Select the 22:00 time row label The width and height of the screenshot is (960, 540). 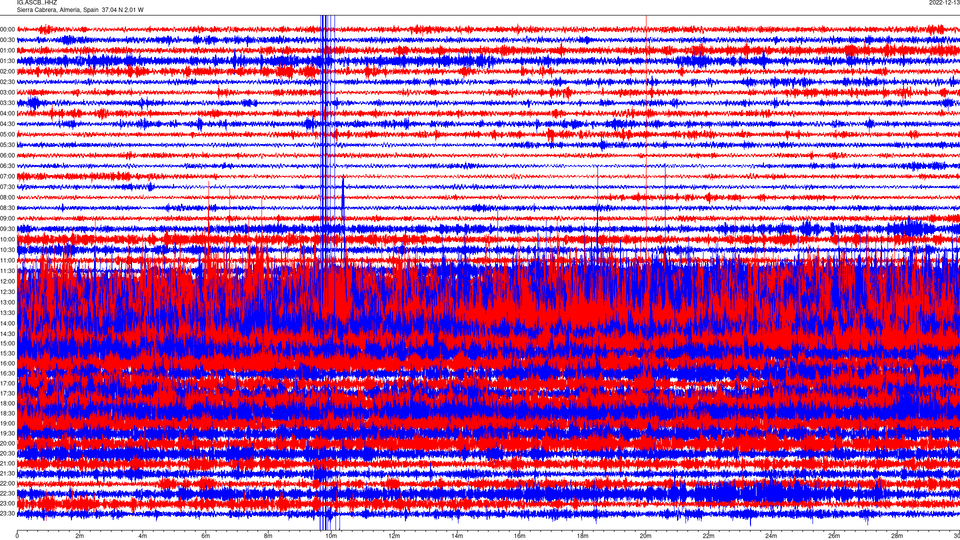(x=8, y=483)
